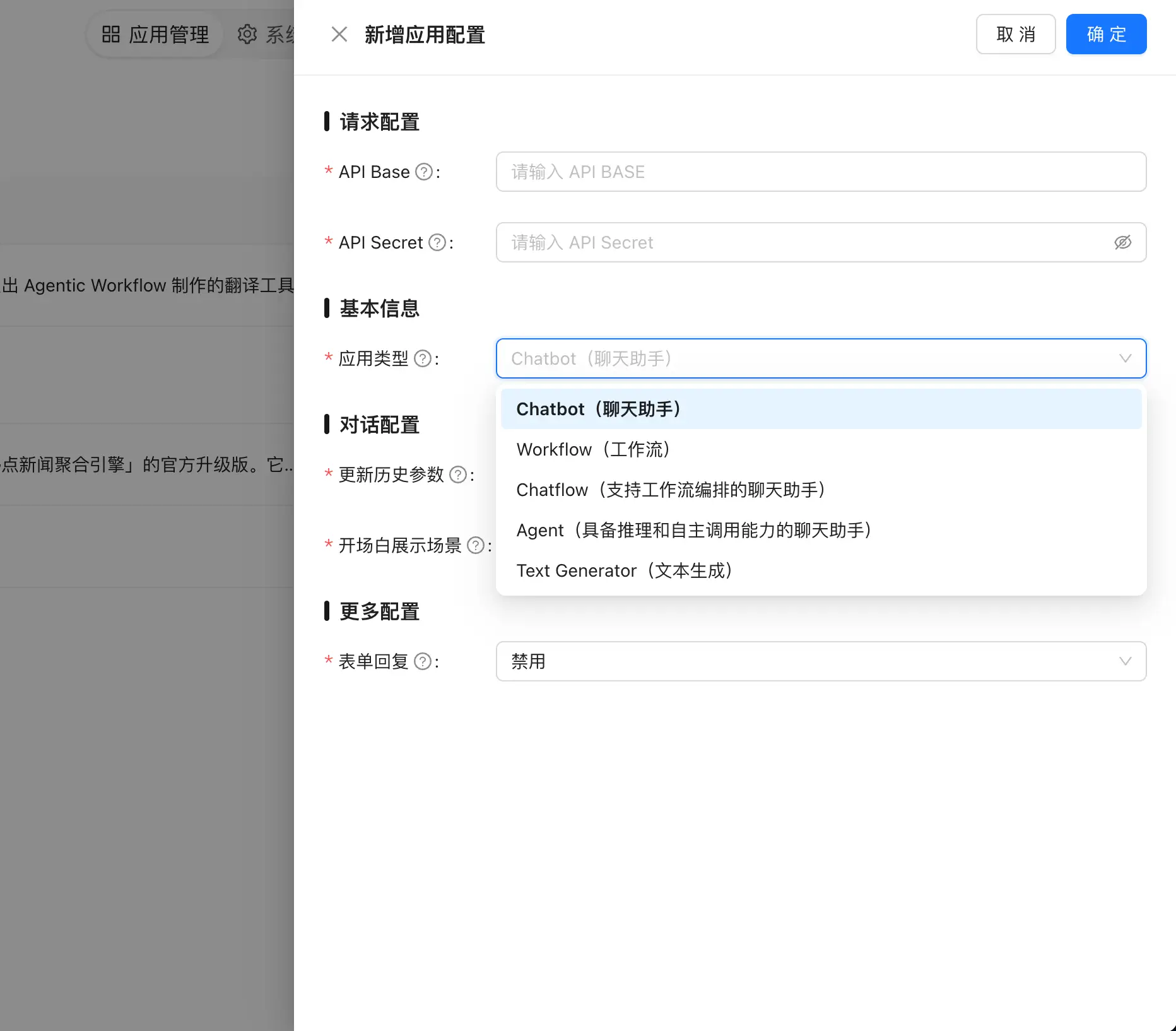Image resolution: width=1176 pixels, height=1031 pixels.
Task: Toggle API Secret visibility with eye icon
Action: 1123,242
